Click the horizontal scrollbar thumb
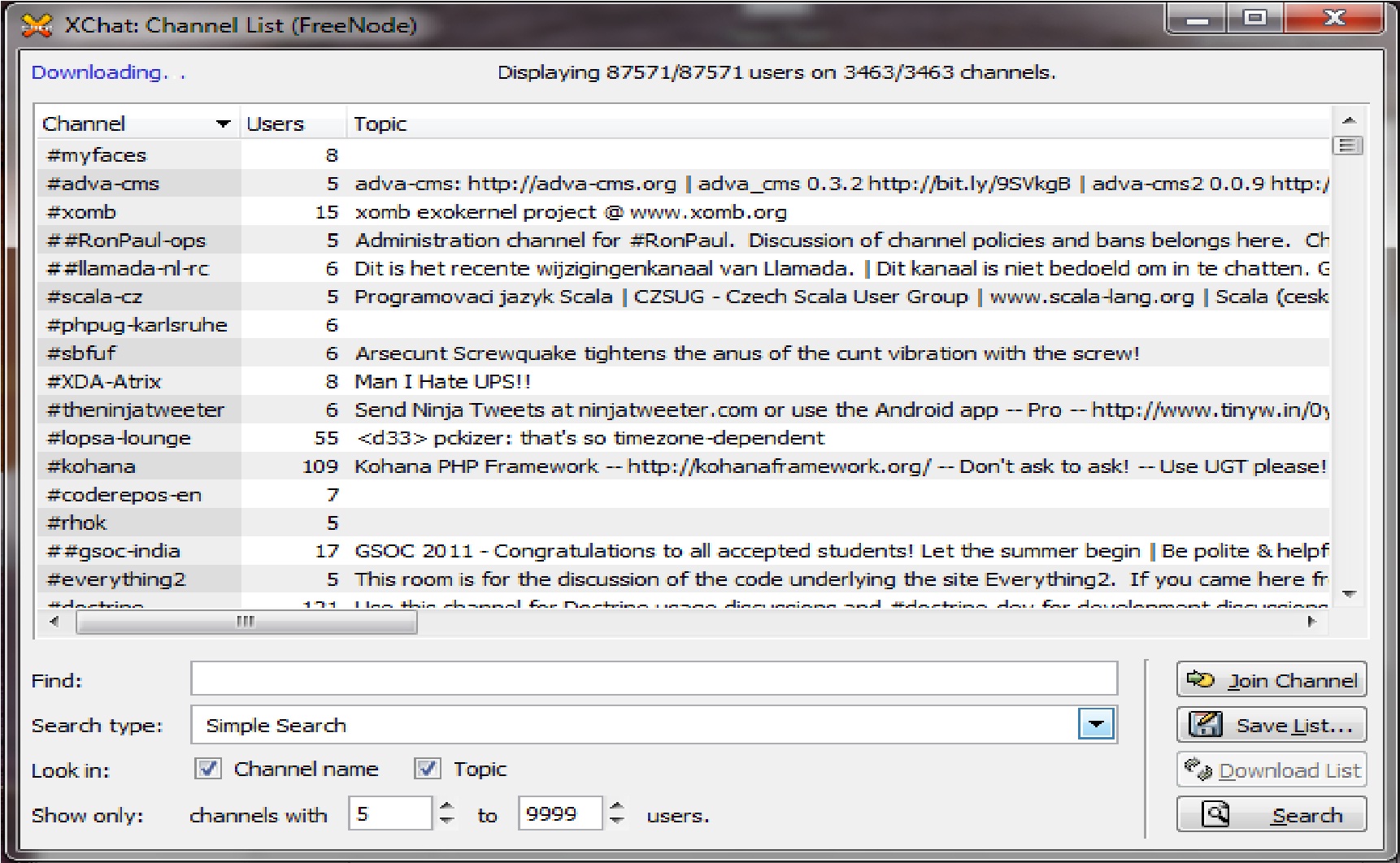1400x863 pixels. [x=246, y=622]
